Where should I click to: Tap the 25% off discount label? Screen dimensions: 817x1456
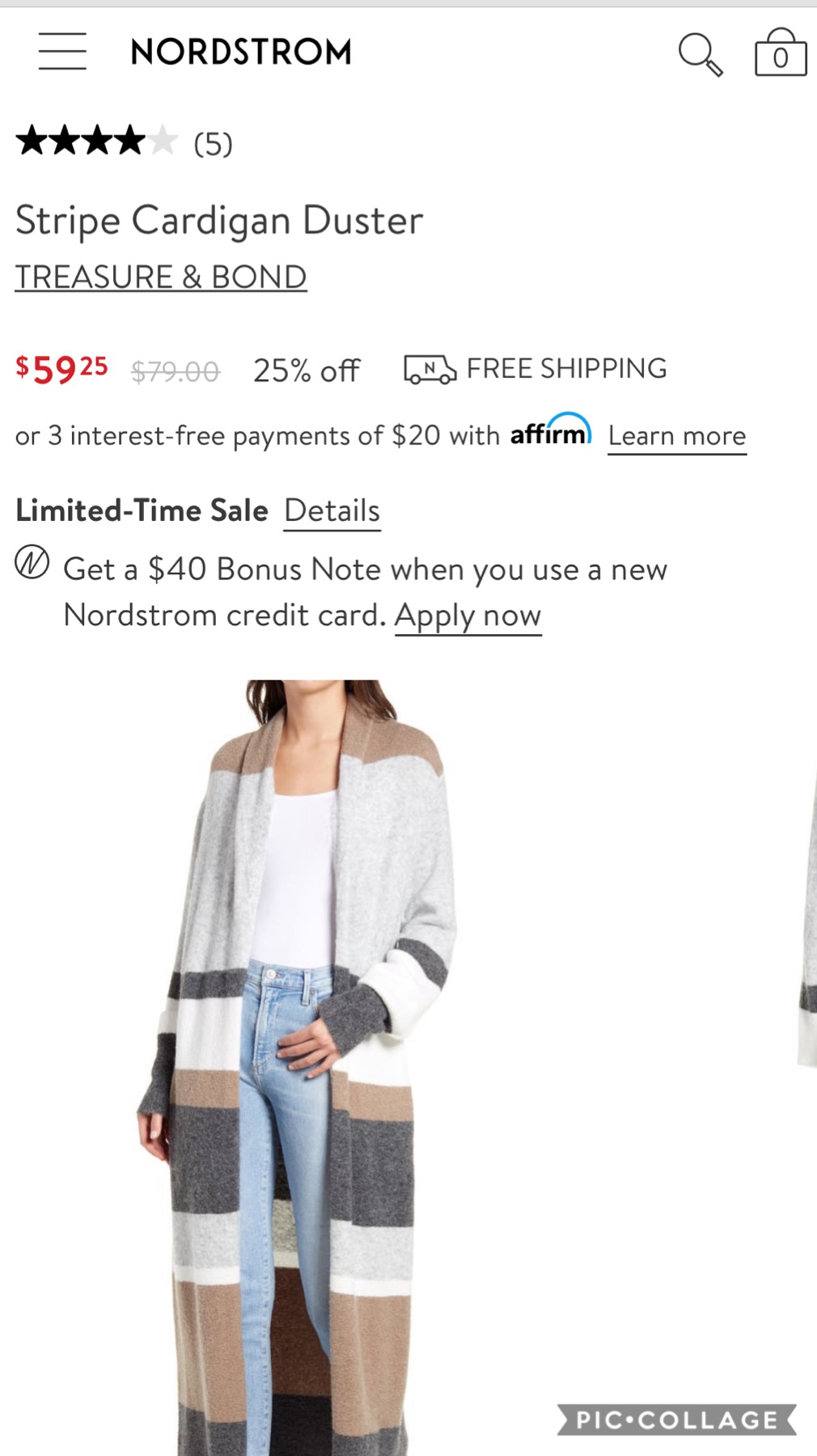tap(307, 371)
